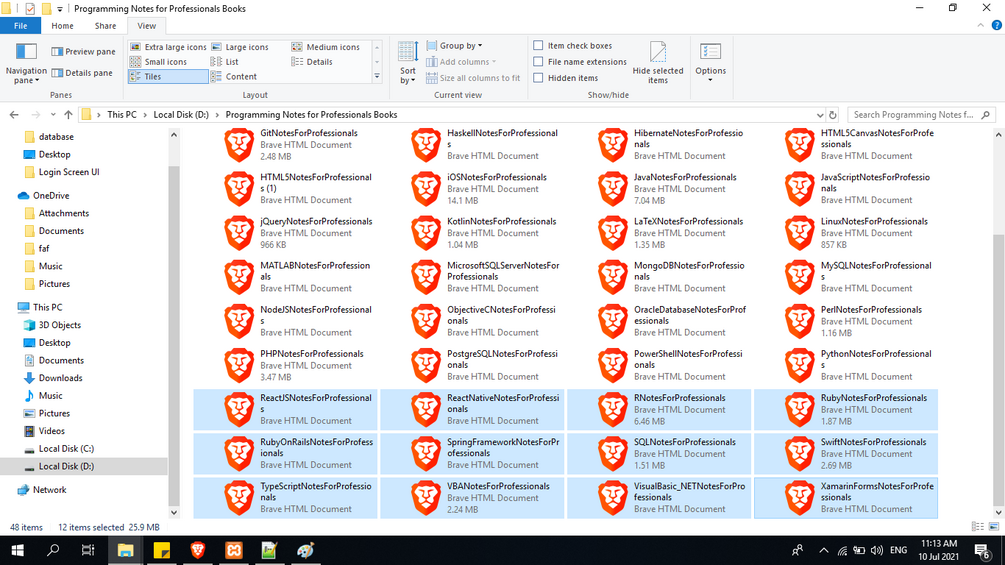Expand the layout gallery more arrow
This screenshot has width=1005, height=565.
377,76
